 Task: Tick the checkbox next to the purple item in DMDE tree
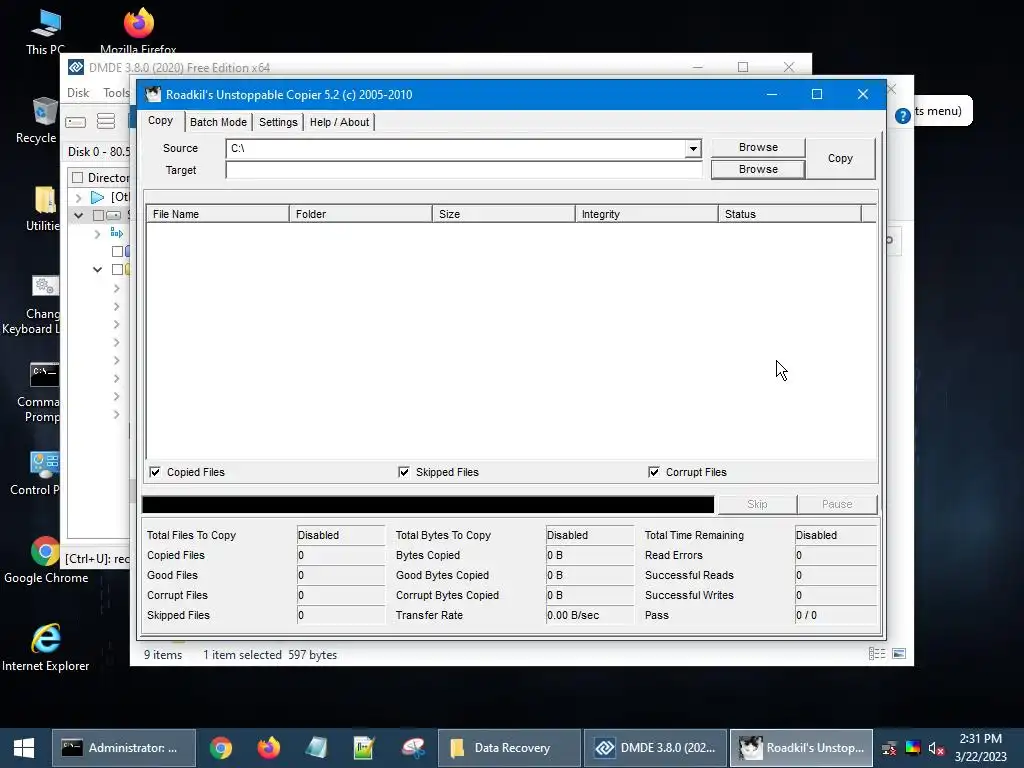click(118, 251)
